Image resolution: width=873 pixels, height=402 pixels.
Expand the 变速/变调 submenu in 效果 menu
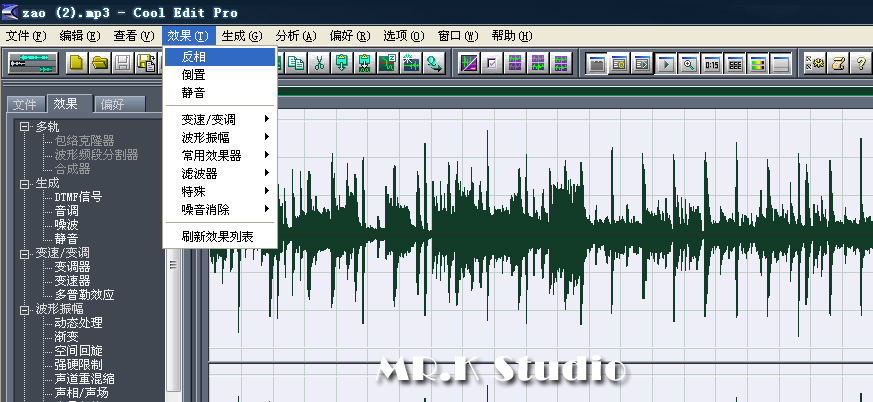click(x=220, y=119)
